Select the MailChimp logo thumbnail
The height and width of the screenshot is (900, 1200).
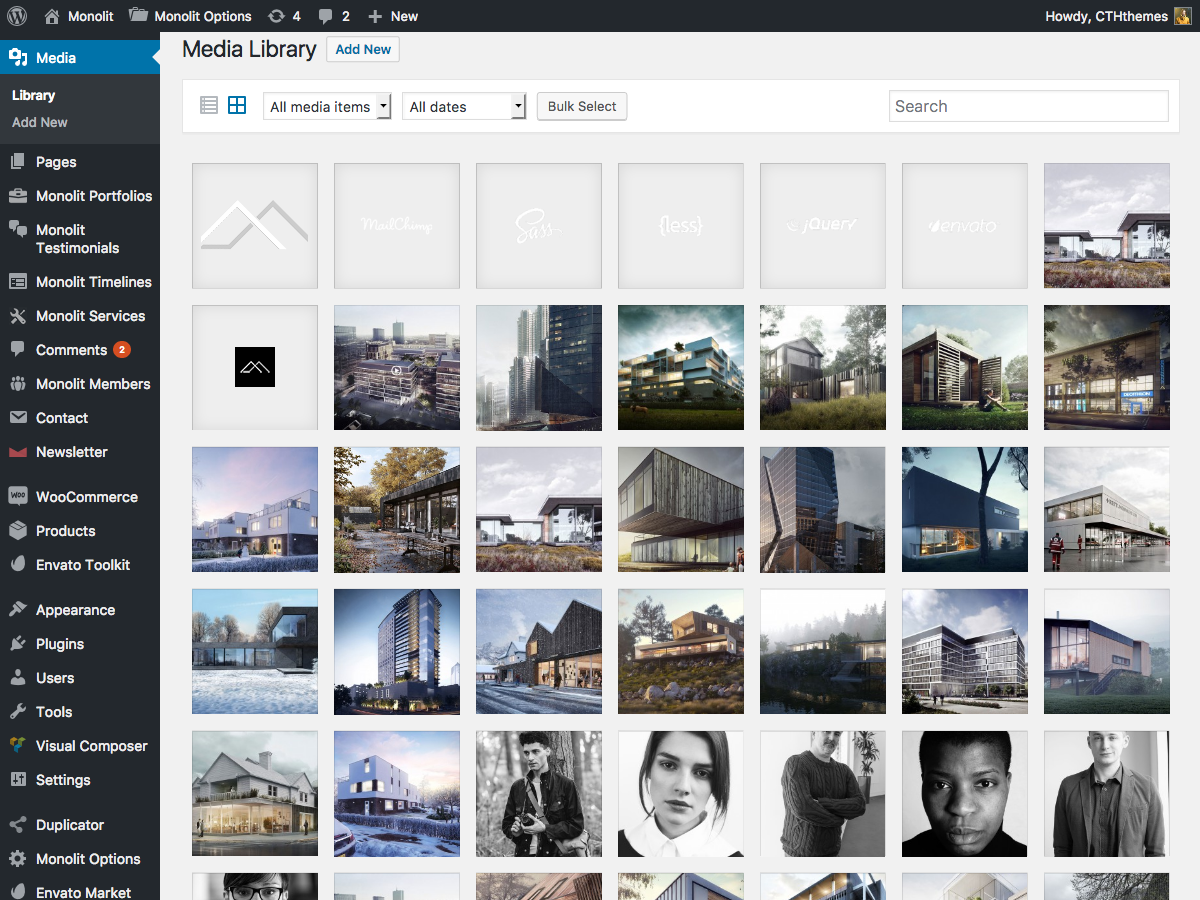coord(397,226)
